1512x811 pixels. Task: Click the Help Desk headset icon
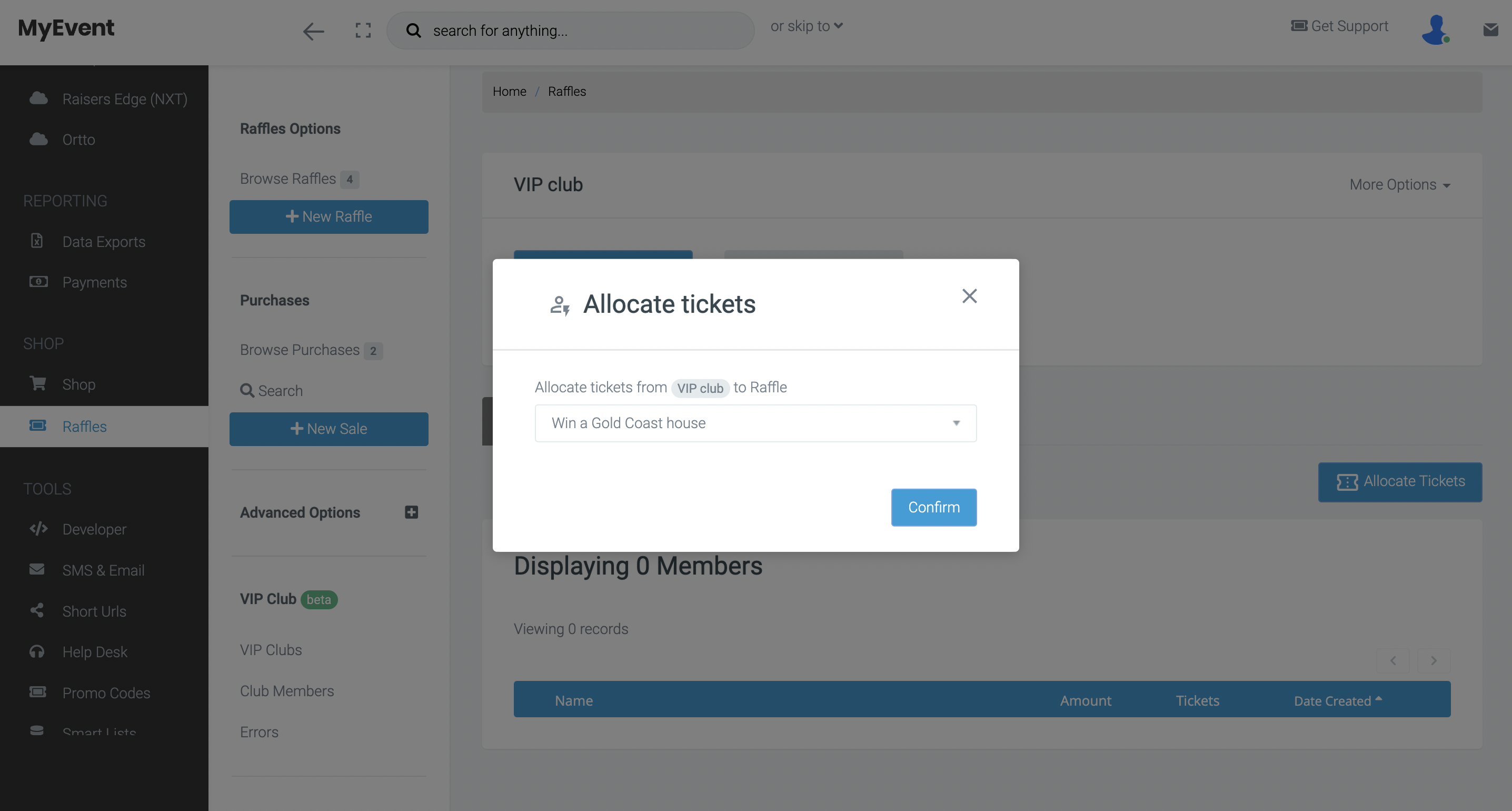point(37,651)
